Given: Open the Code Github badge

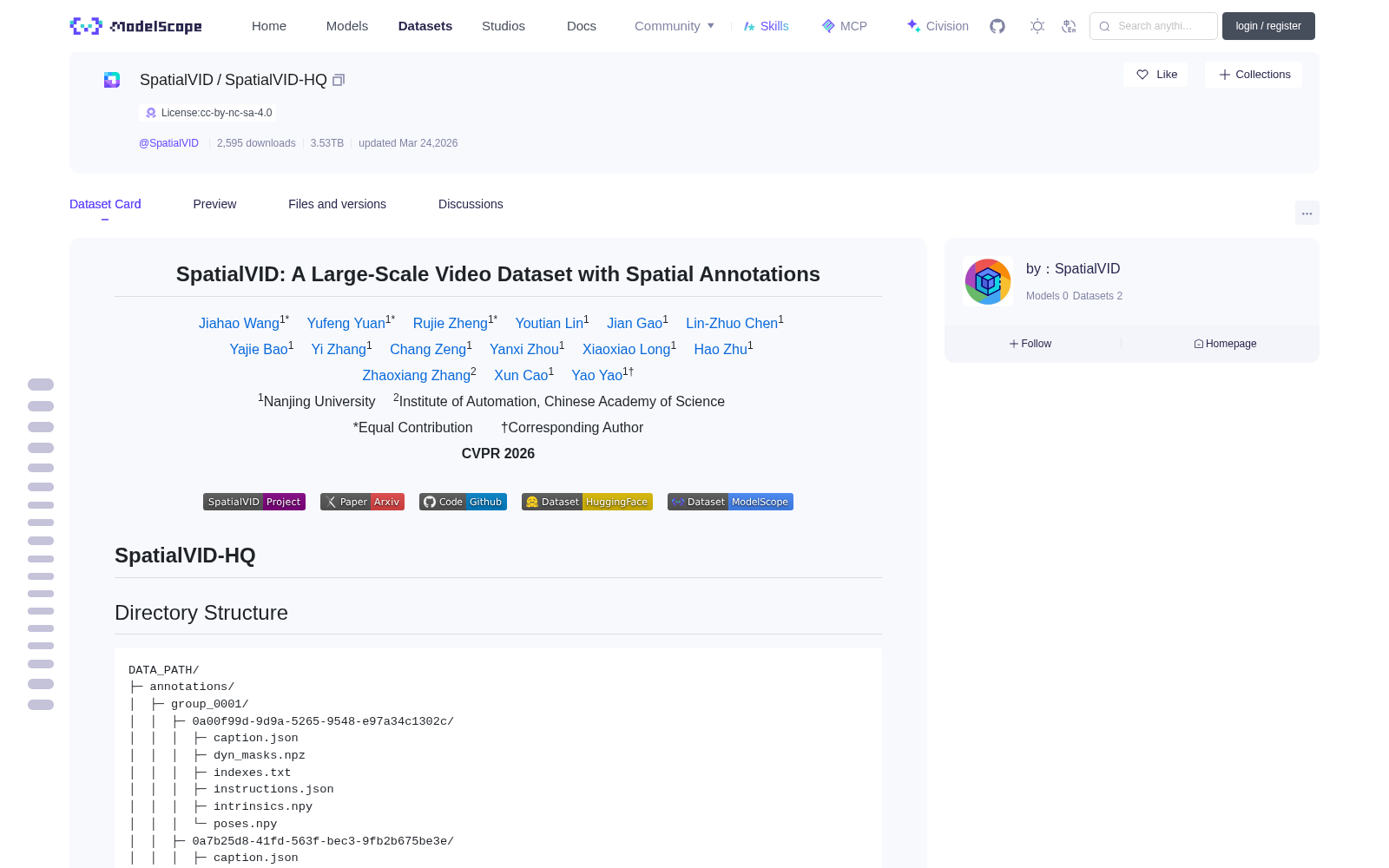Looking at the screenshot, I should coord(463,502).
